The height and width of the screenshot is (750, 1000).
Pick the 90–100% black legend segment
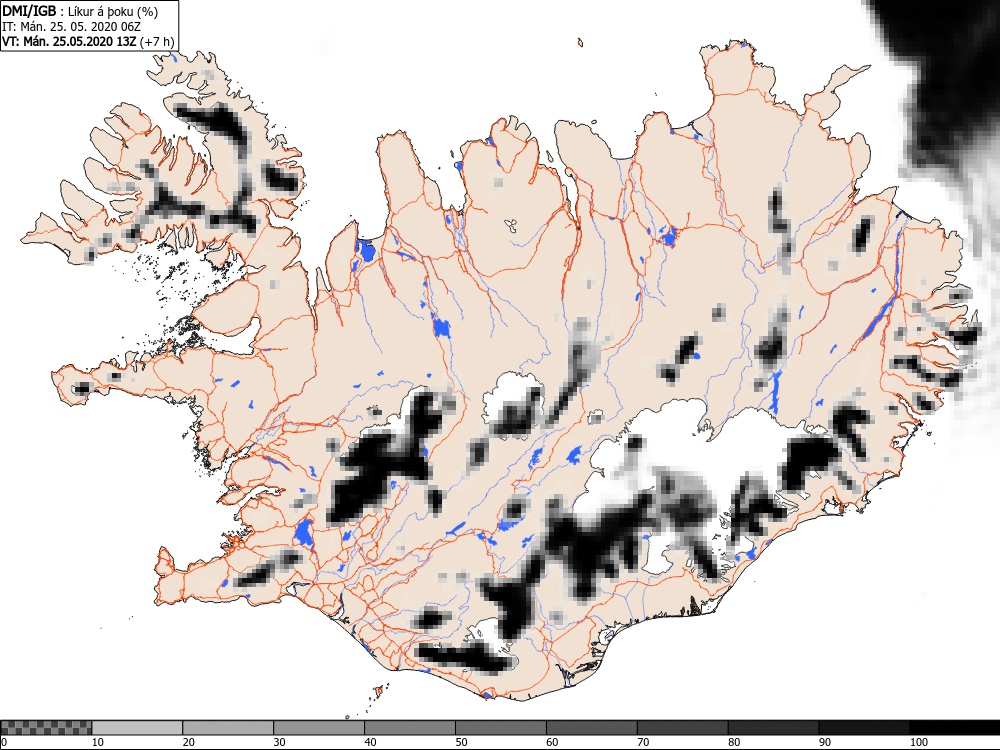pos(864,728)
